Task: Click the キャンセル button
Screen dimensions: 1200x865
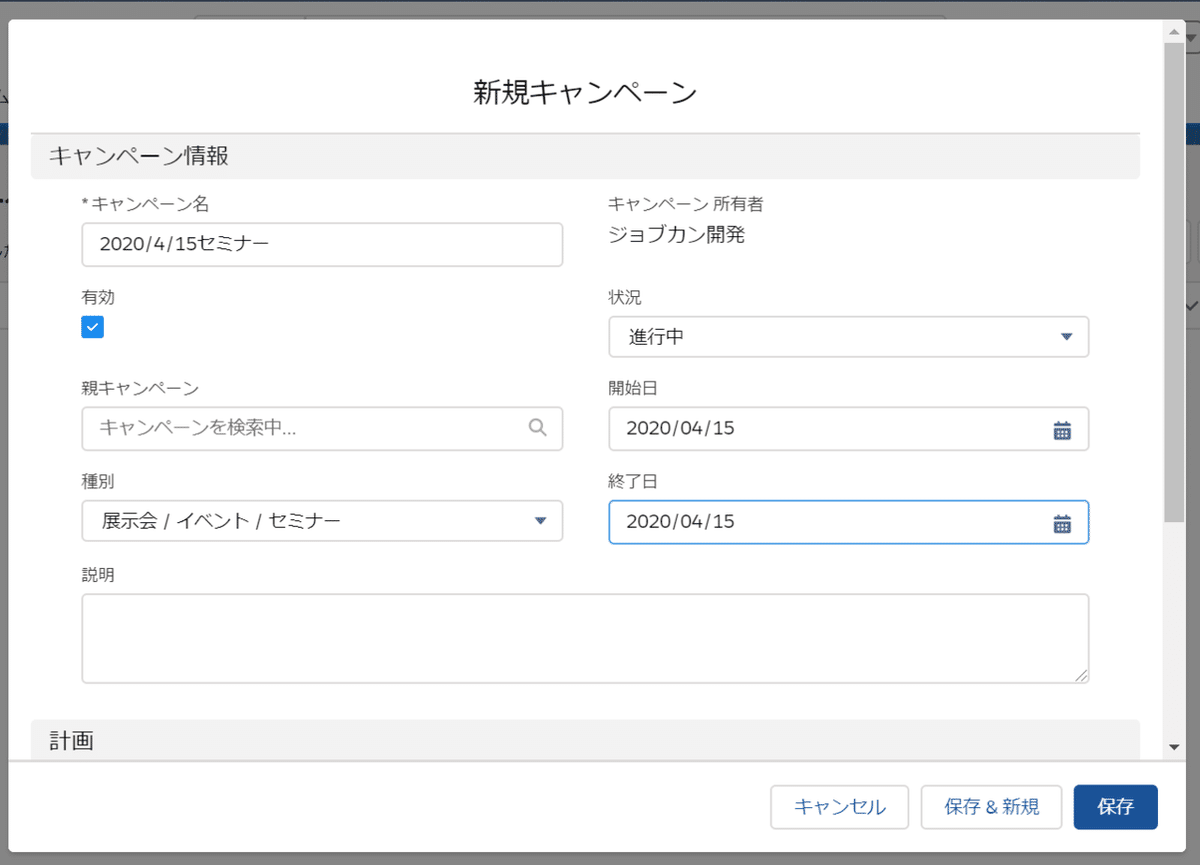Action: pyautogui.click(x=839, y=807)
